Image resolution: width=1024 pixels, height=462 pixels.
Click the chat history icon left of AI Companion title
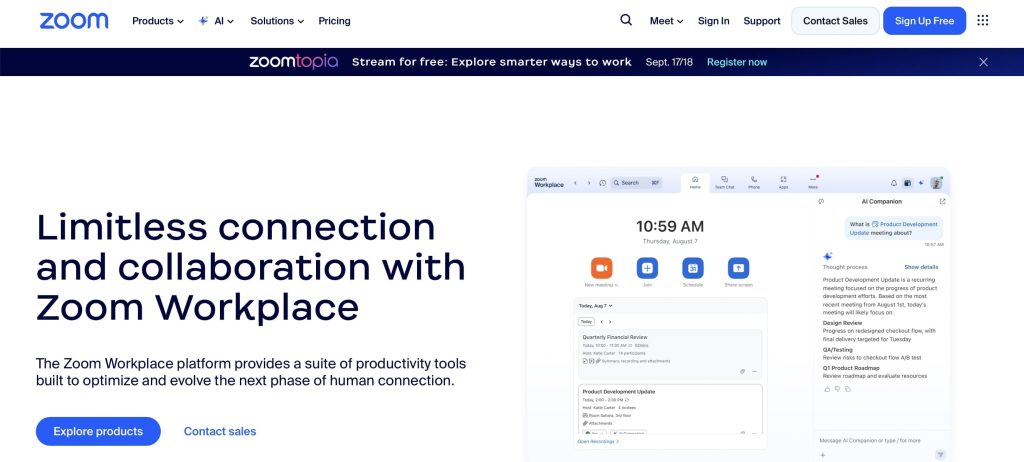tap(821, 201)
